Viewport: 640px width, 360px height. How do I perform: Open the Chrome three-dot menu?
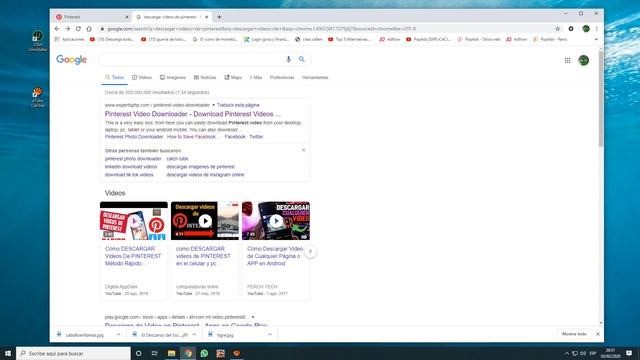(x=596, y=29)
